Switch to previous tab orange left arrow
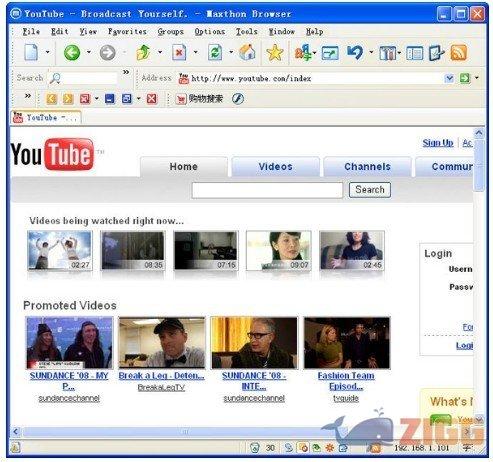The height and width of the screenshot is (462, 493). coord(51,99)
